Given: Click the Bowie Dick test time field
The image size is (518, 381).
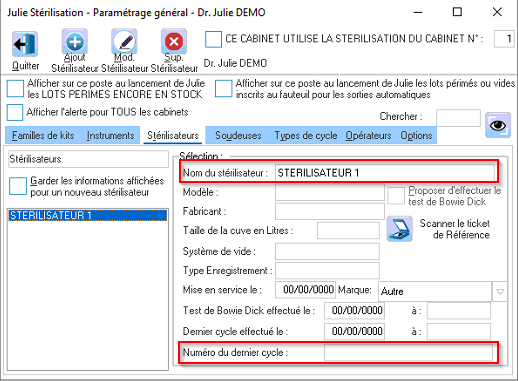Looking at the screenshot, I should tap(459, 311).
